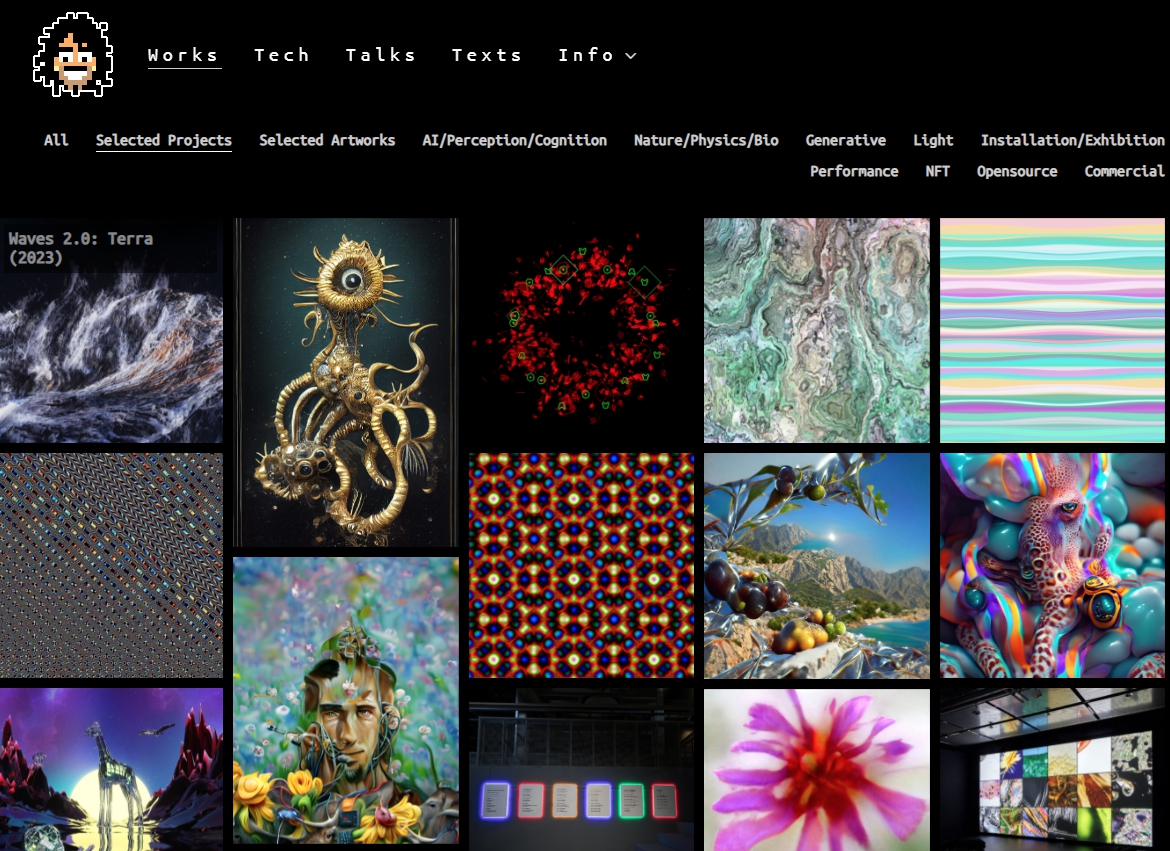Select the Commercial category

pos(1124,172)
